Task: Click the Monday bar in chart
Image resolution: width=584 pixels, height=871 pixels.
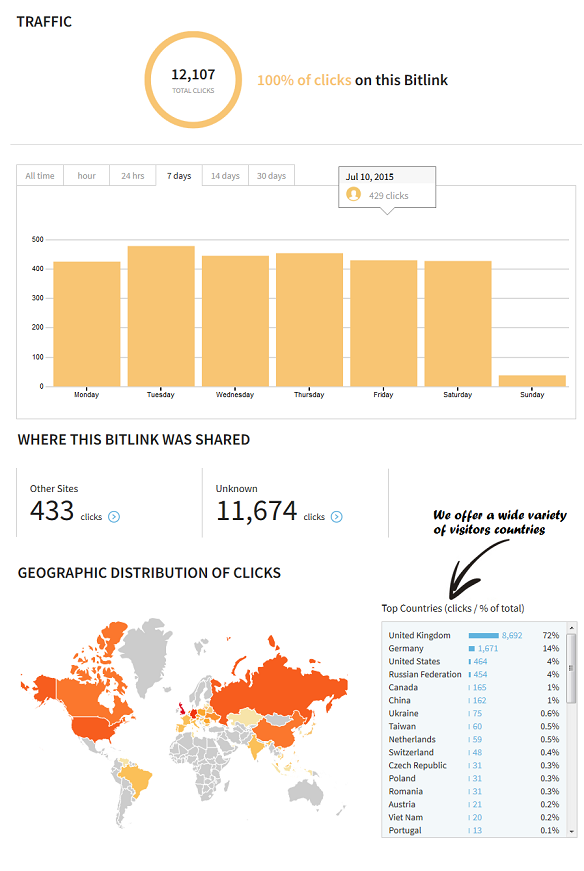Action: (87, 324)
